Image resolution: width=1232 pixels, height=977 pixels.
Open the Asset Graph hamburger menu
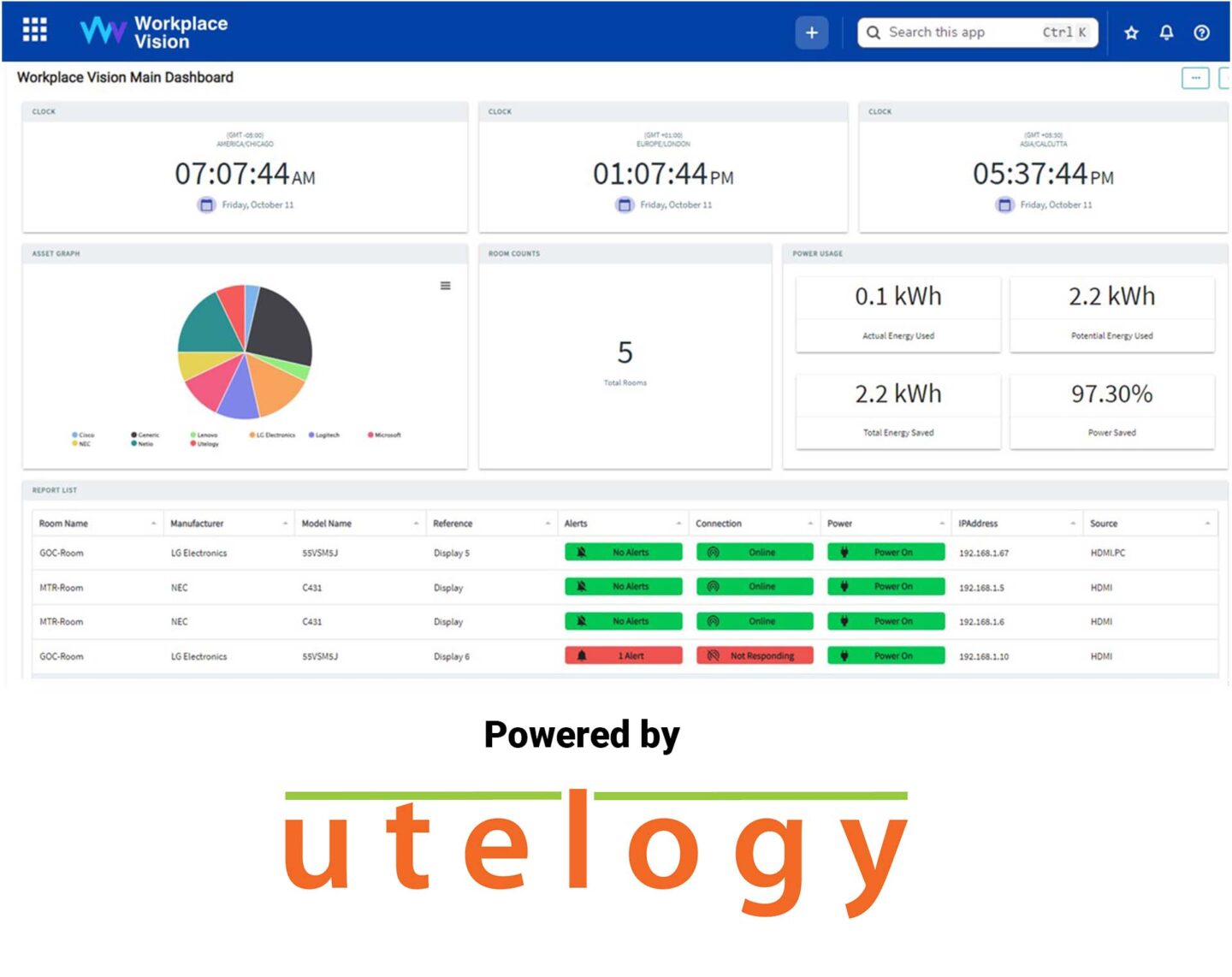coord(445,286)
